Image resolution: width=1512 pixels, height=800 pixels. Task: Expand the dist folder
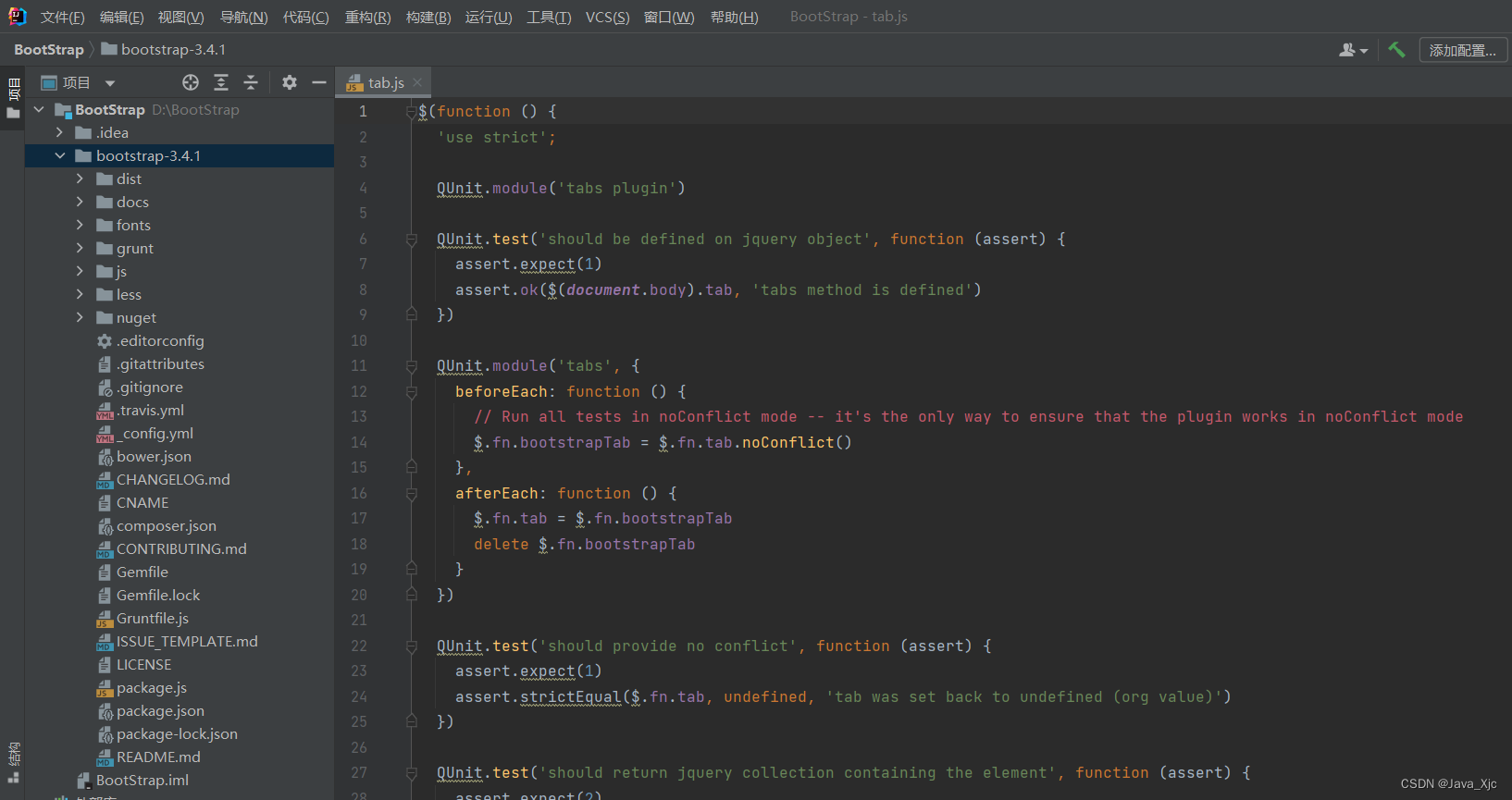80,178
